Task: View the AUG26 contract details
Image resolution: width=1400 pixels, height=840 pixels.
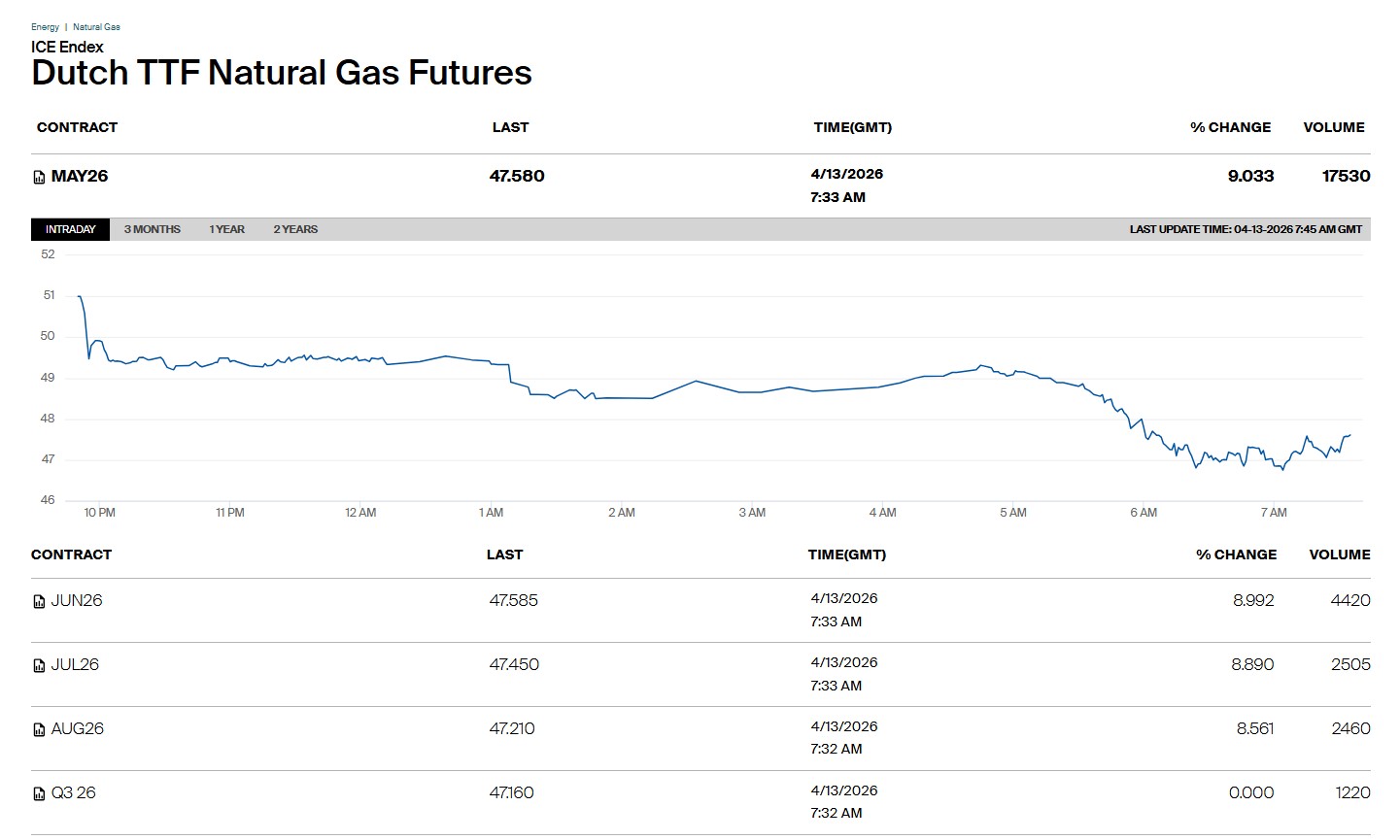Action: point(78,728)
